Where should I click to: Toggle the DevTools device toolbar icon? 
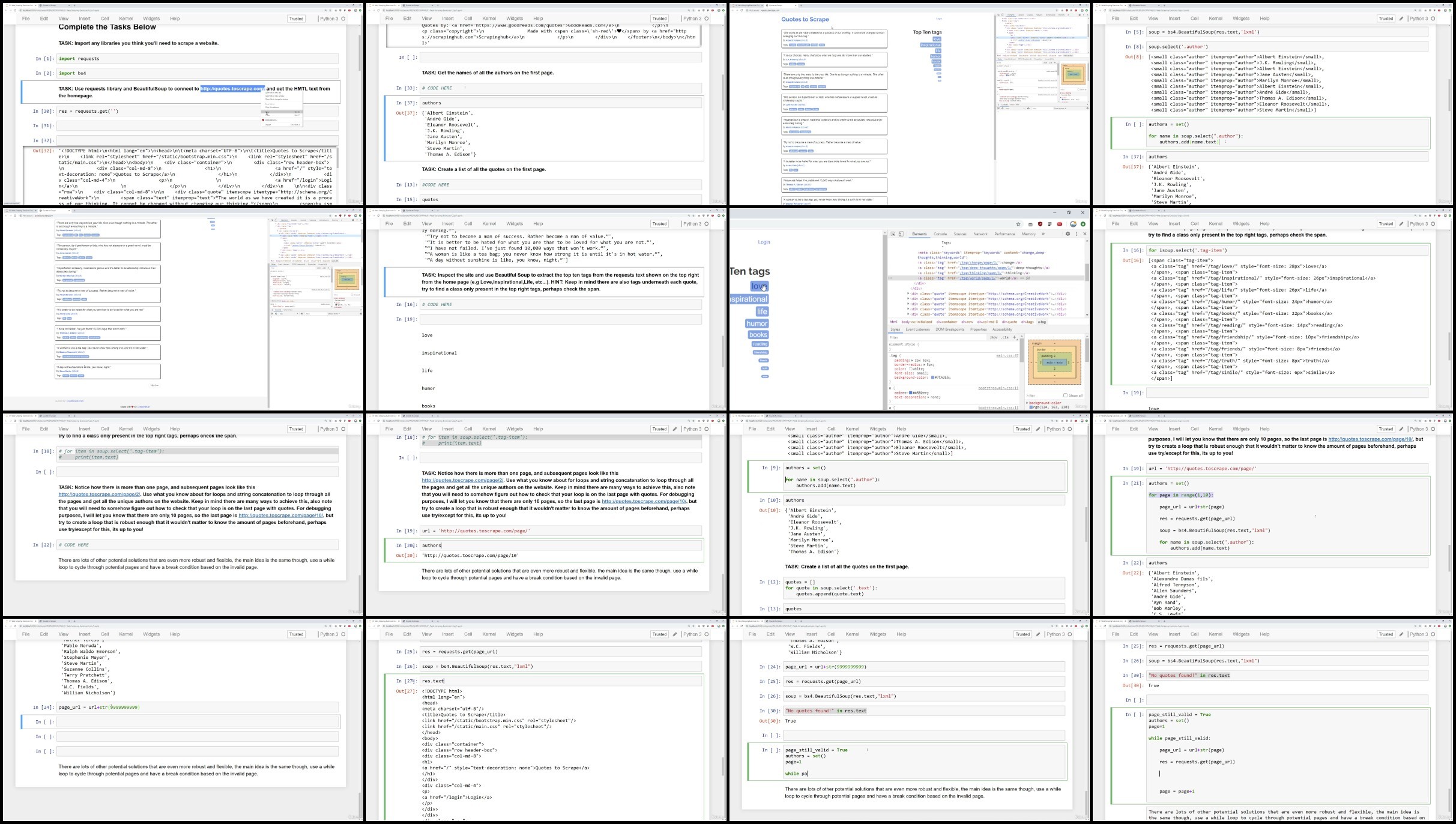pyautogui.click(x=901, y=234)
